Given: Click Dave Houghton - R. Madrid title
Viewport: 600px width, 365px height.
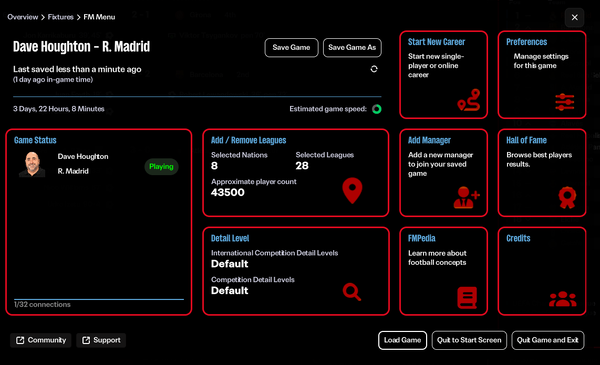Looking at the screenshot, I should point(82,47).
